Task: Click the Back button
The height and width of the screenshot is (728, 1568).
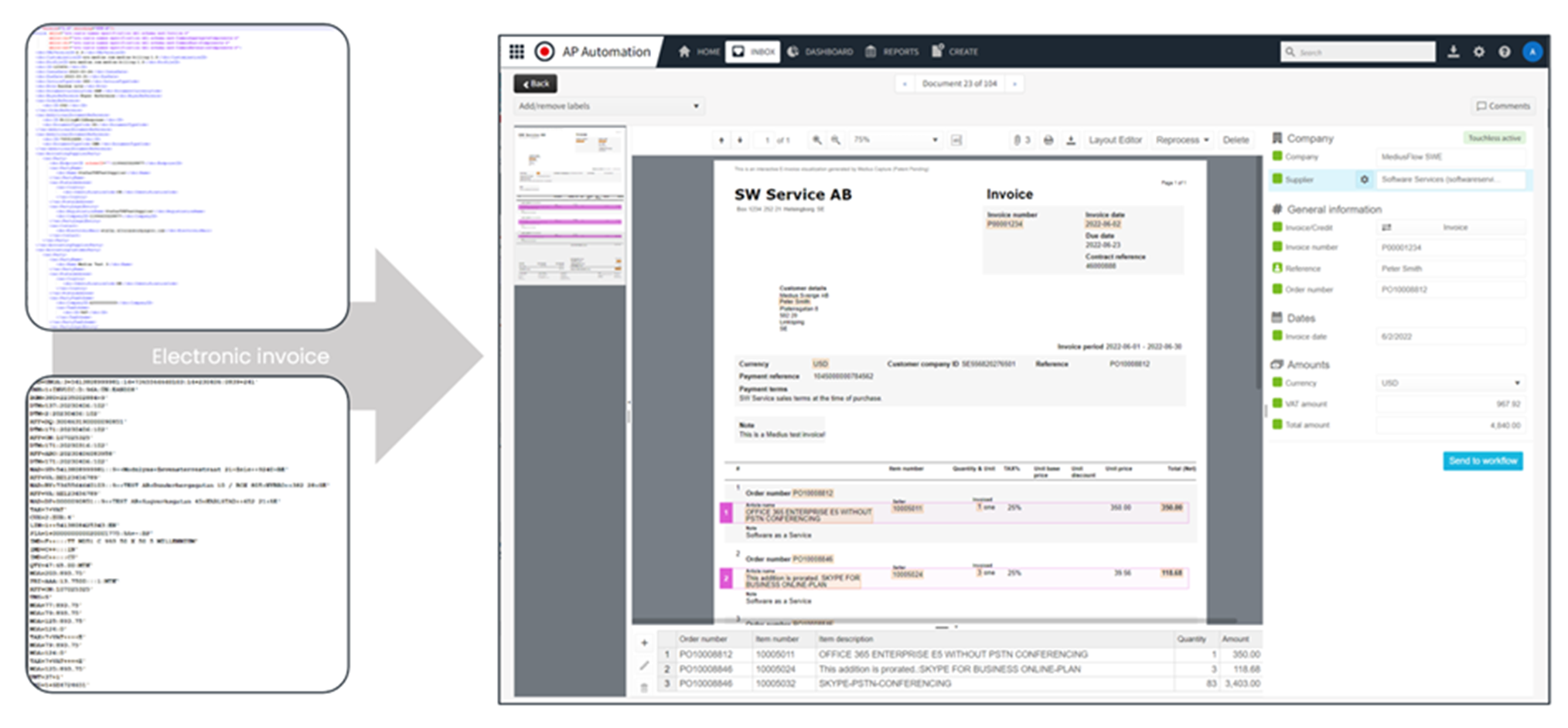Action: pos(535,83)
